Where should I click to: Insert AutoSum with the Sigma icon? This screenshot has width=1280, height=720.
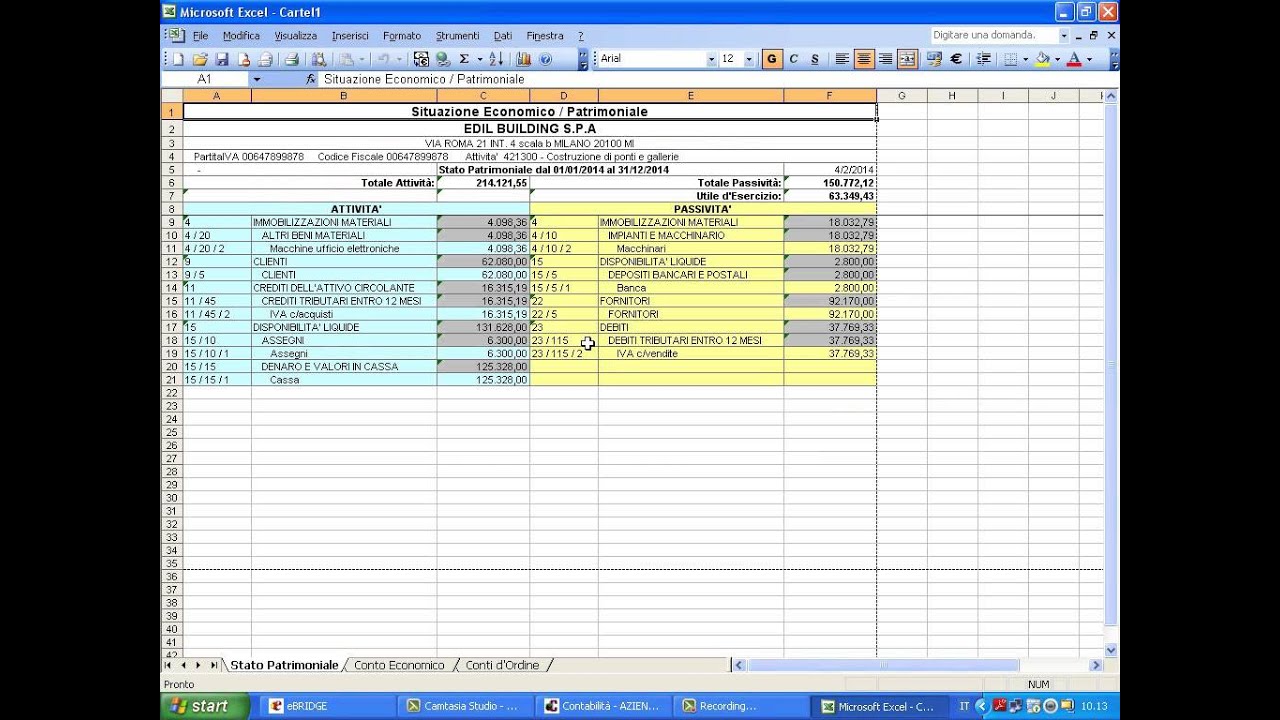[x=463, y=59]
